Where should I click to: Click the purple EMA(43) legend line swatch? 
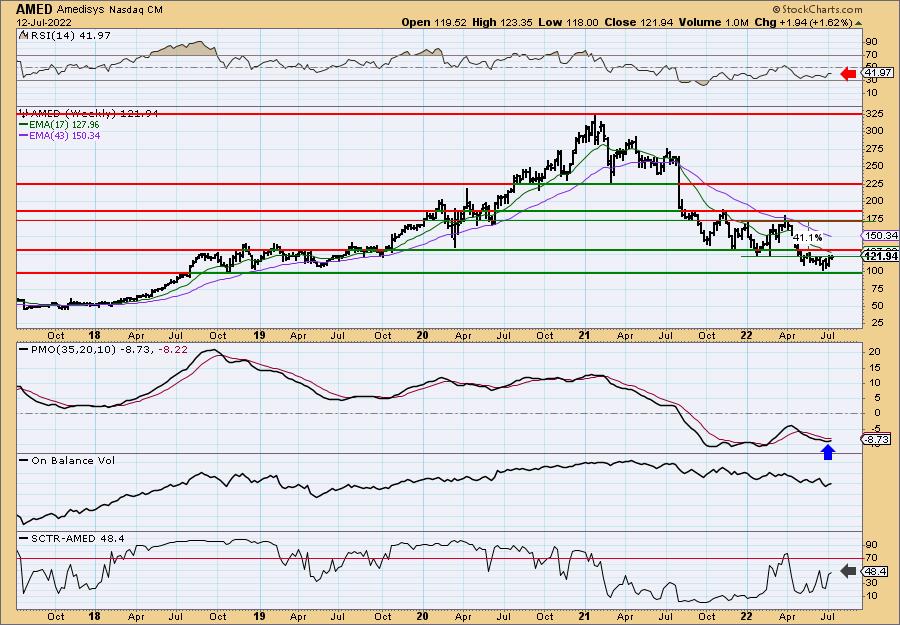(x=22, y=136)
